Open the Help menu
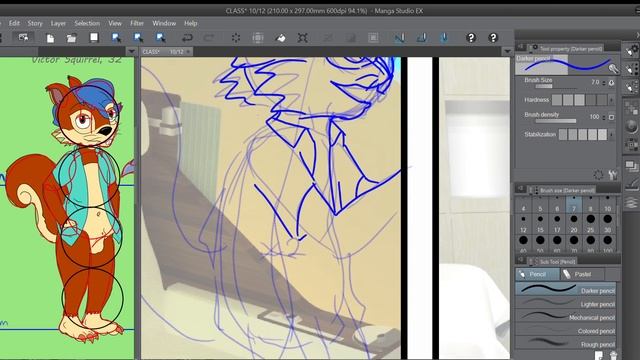The image size is (640, 360). click(191, 23)
